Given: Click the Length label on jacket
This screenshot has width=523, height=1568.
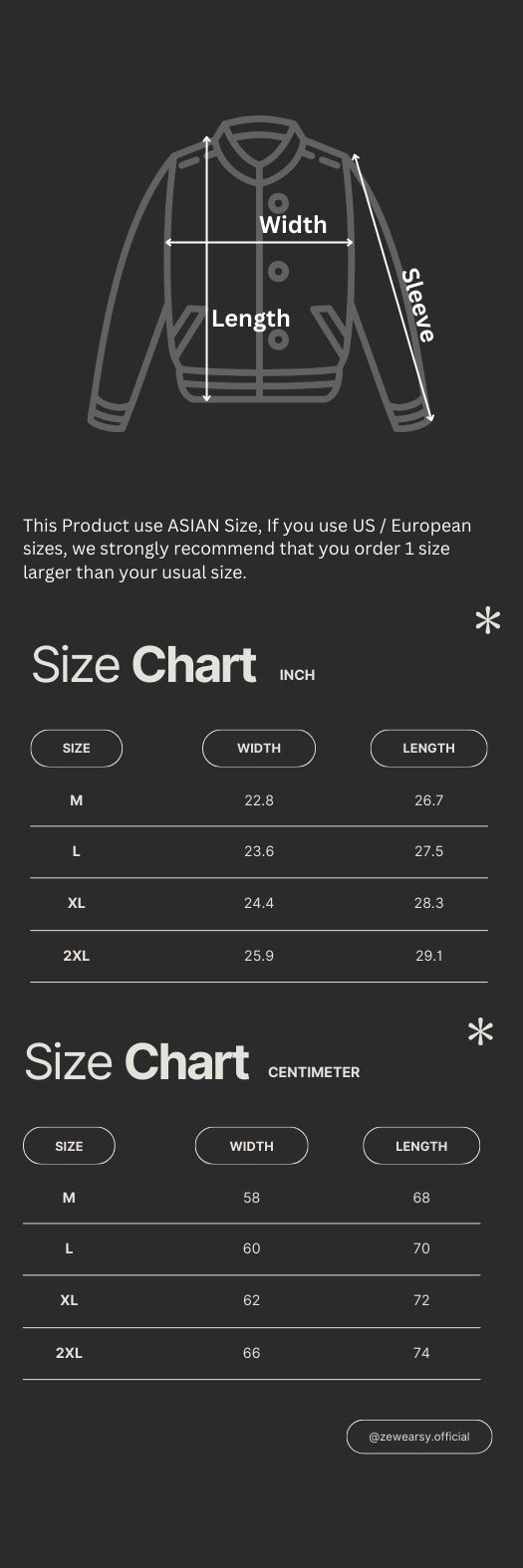Looking at the screenshot, I should [x=251, y=319].
